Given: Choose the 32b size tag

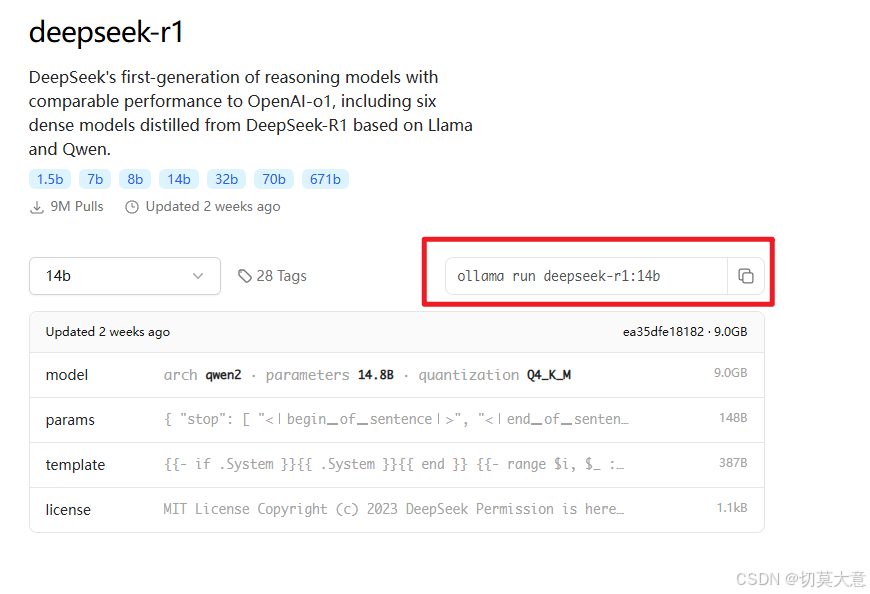Looking at the screenshot, I should point(226,179).
